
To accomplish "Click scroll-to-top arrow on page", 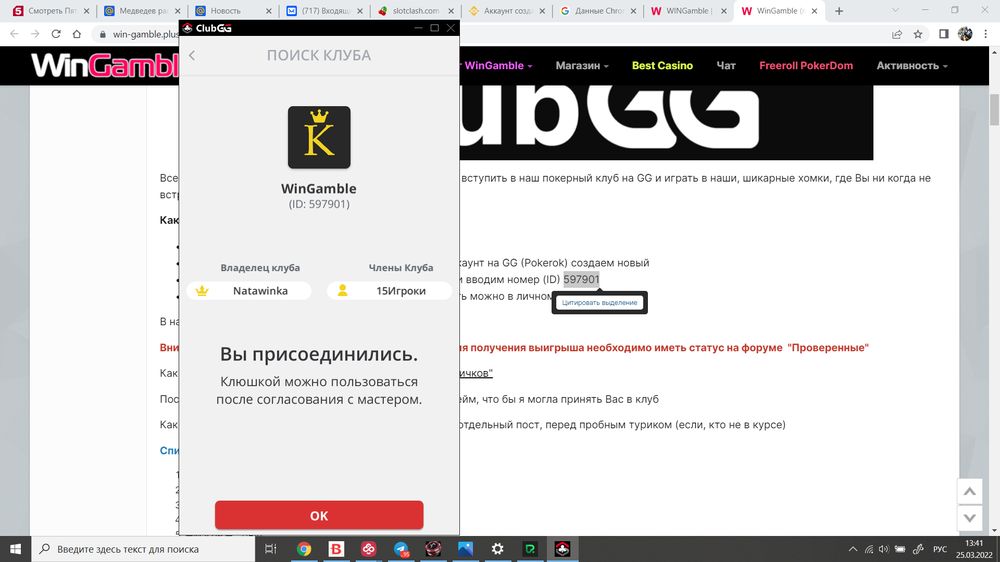I will tap(969, 491).
